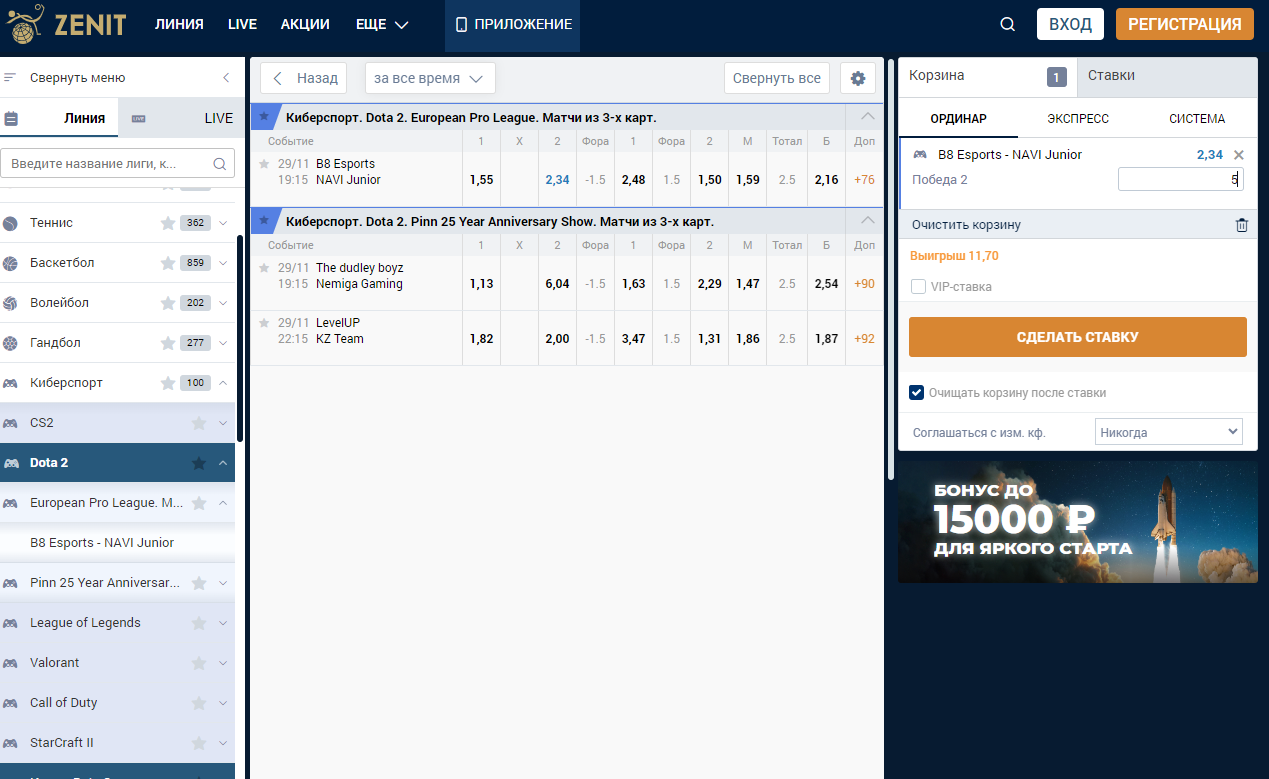Star The dudley boyz match row

(x=264, y=267)
